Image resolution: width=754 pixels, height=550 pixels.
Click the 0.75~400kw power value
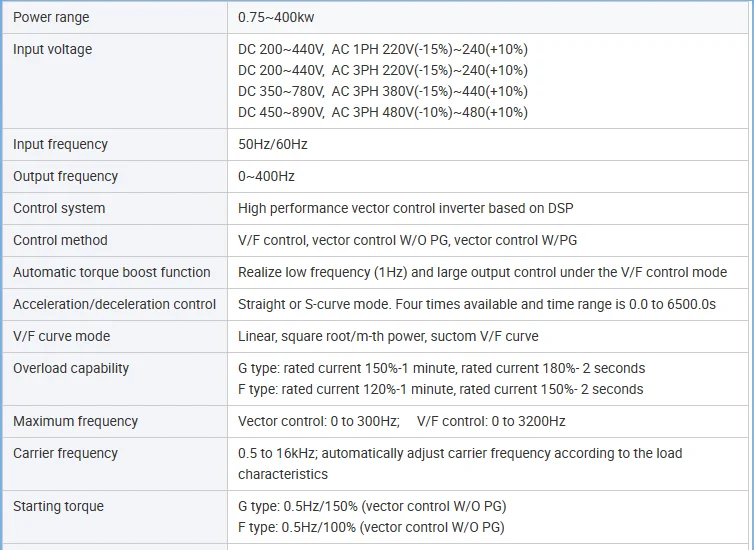276,17
